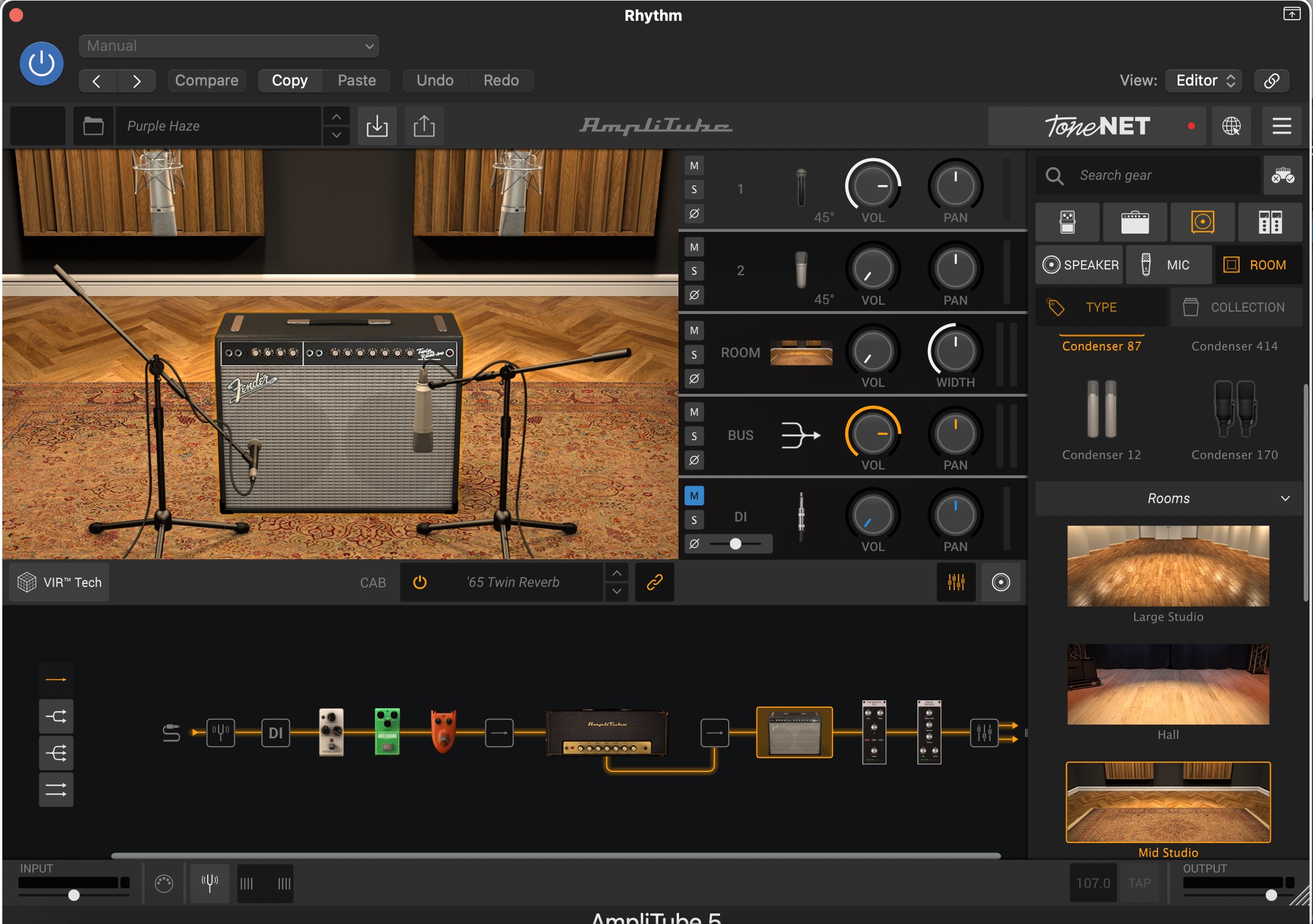
Task: Select the cabinet speaker gear category icon
Action: pos(1203,222)
